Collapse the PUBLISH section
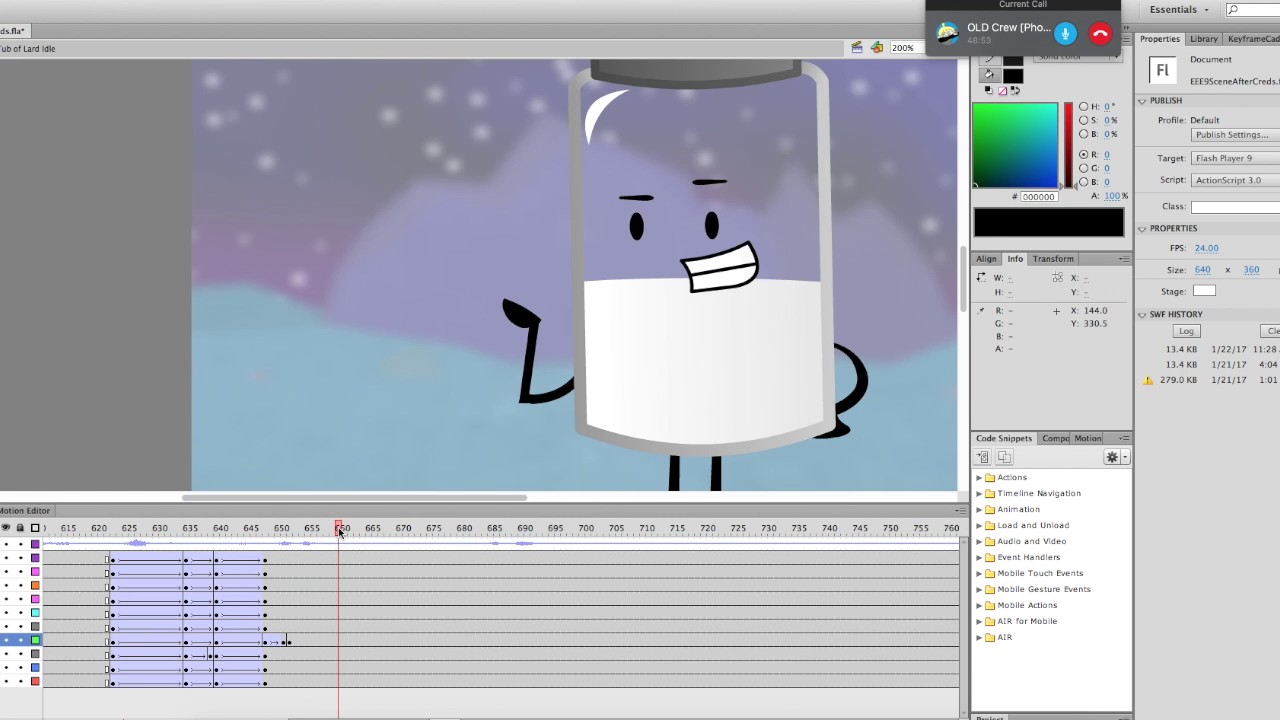1280x720 pixels. (x=1142, y=101)
